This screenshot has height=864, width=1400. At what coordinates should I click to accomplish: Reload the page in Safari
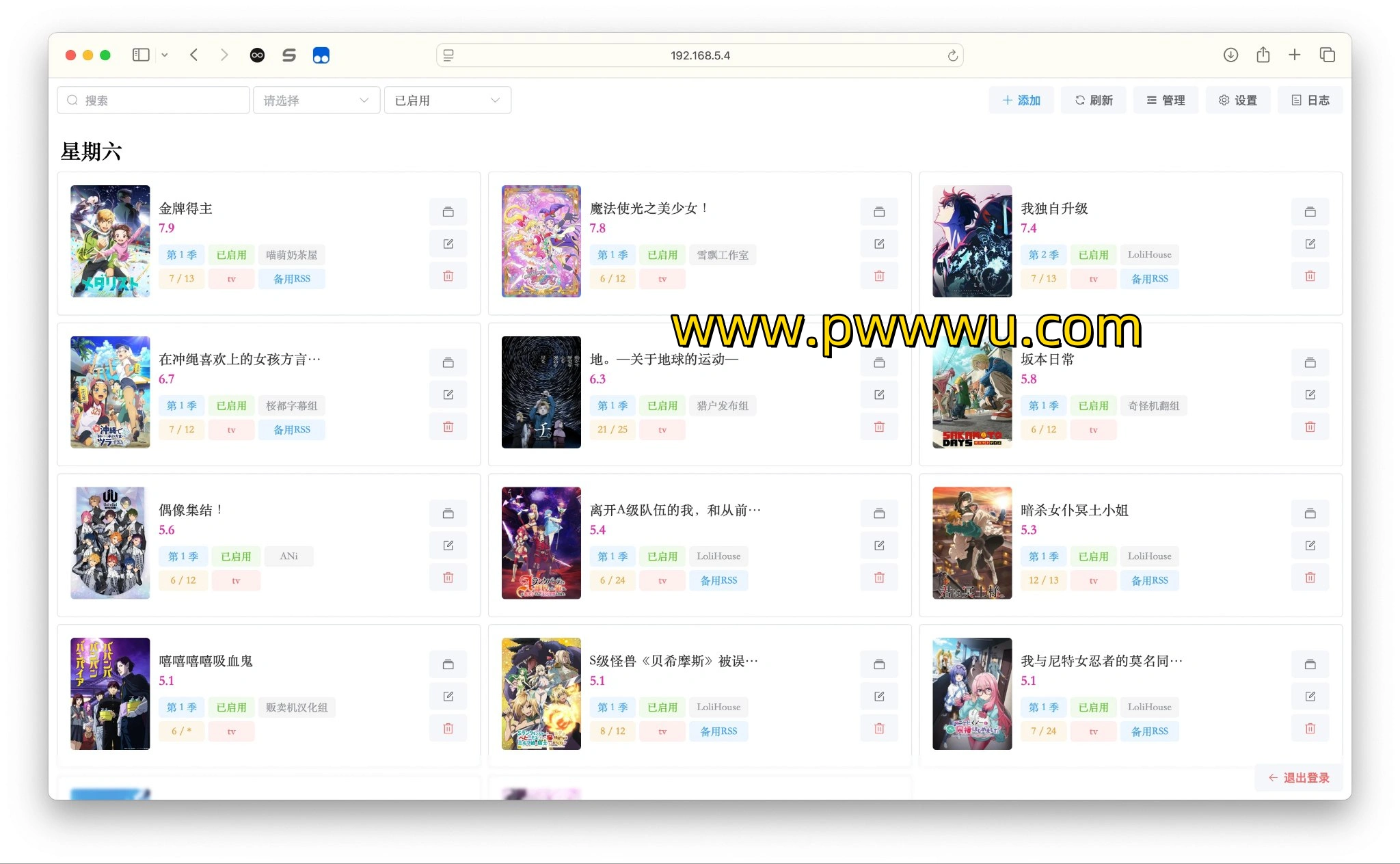point(952,55)
